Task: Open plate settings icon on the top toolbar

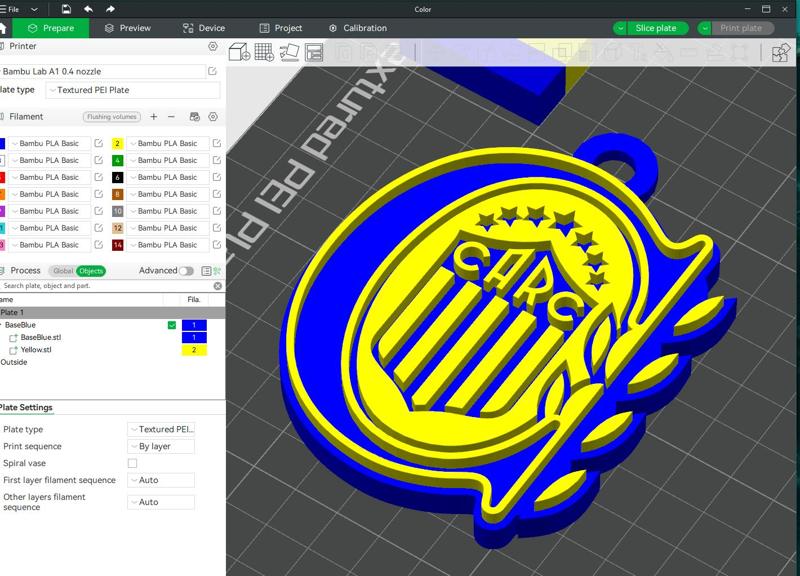Action: [315, 54]
